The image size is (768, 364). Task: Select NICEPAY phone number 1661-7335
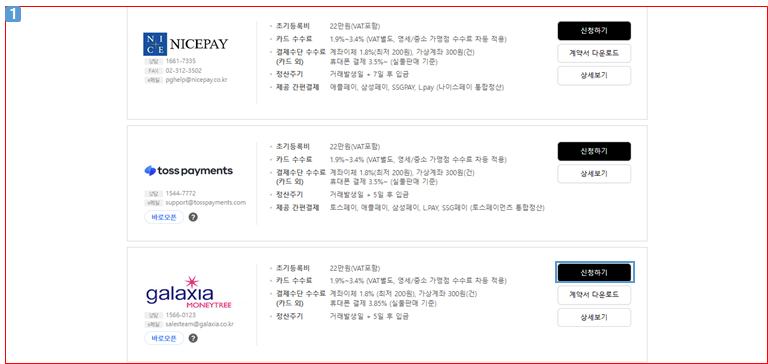pyautogui.click(x=180, y=61)
